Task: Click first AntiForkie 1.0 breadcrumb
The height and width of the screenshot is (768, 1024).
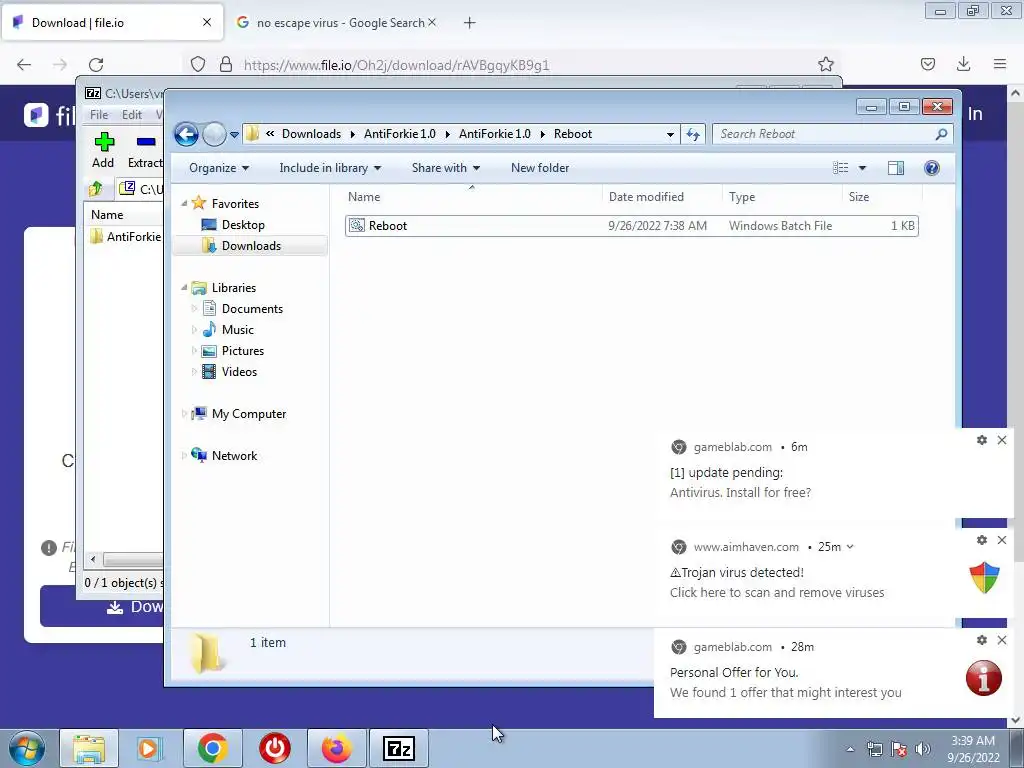Action: coord(400,134)
